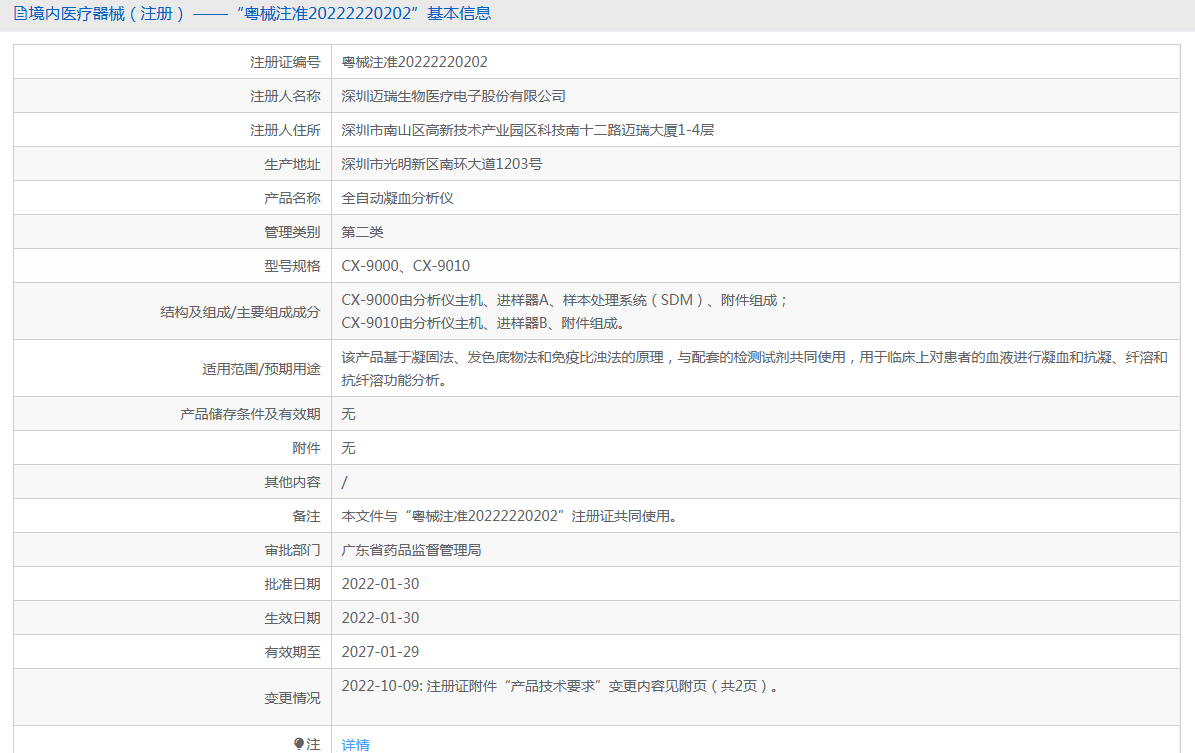Screen dimensions: 1195x753
Task: Click the 型号规格 label
Action: 293,266
